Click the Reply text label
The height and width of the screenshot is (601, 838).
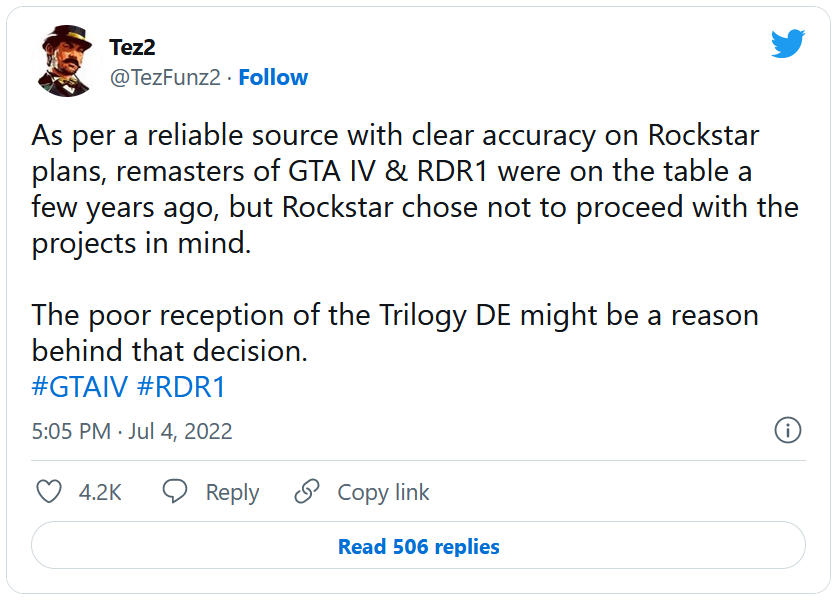tap(232, 492)
